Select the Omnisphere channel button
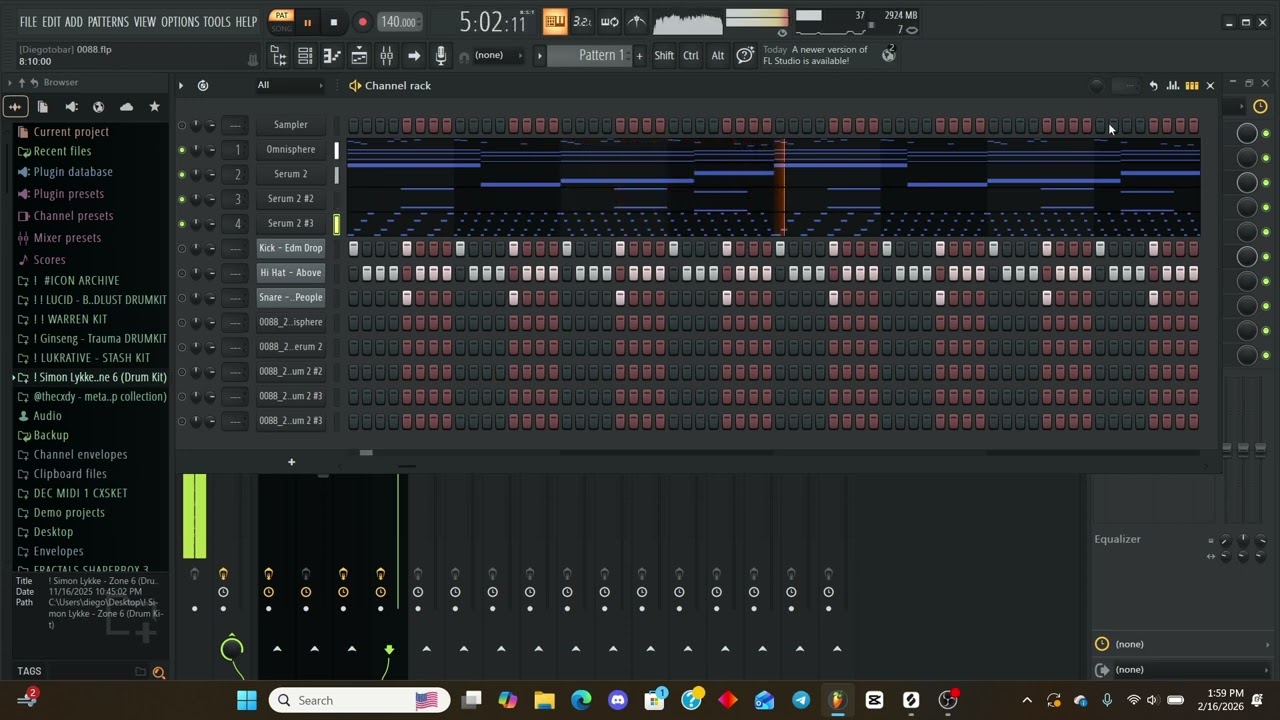The width and height of the screenshot is (1280, 720). tap(291, 150)
